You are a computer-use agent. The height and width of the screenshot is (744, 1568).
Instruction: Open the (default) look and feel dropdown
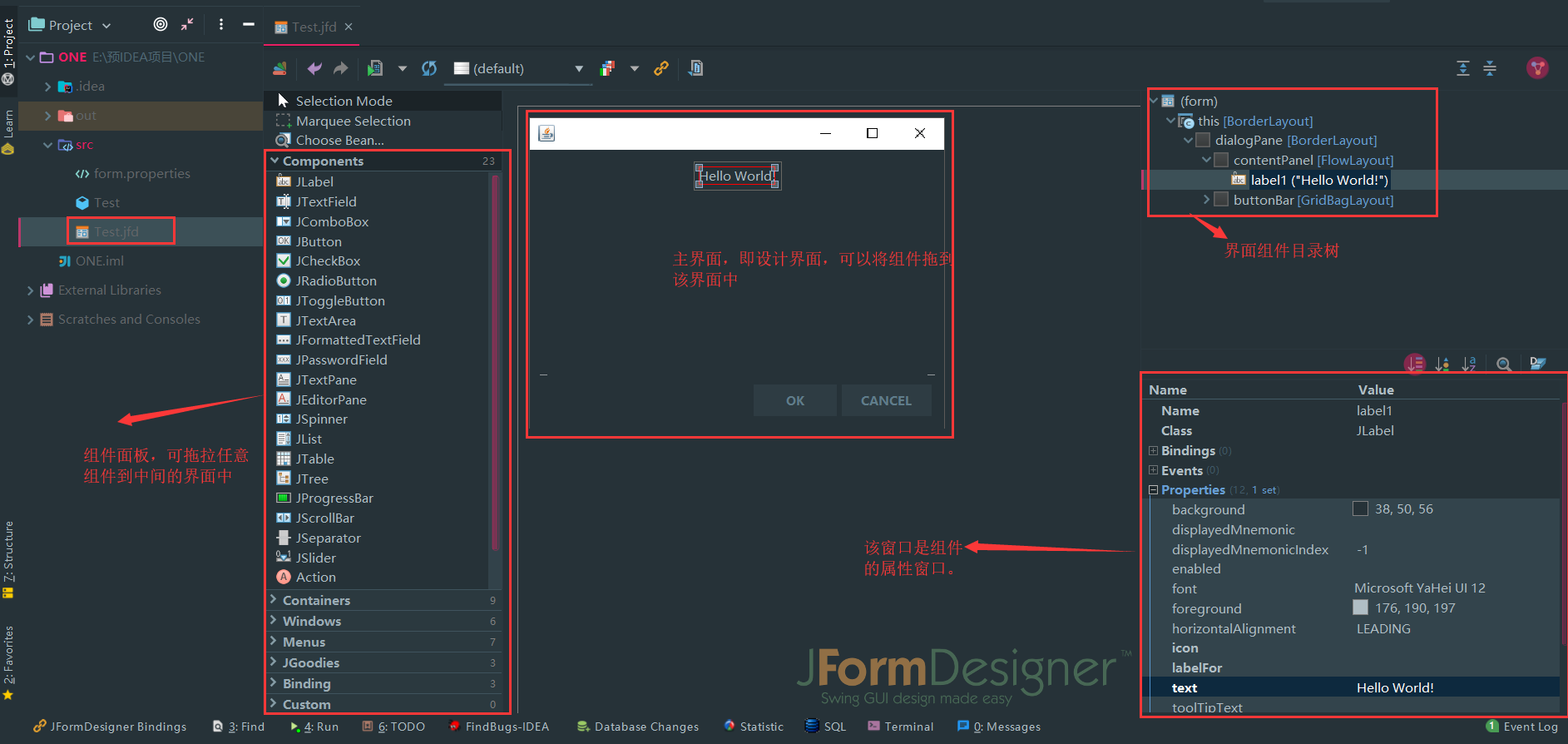point(519,68)
